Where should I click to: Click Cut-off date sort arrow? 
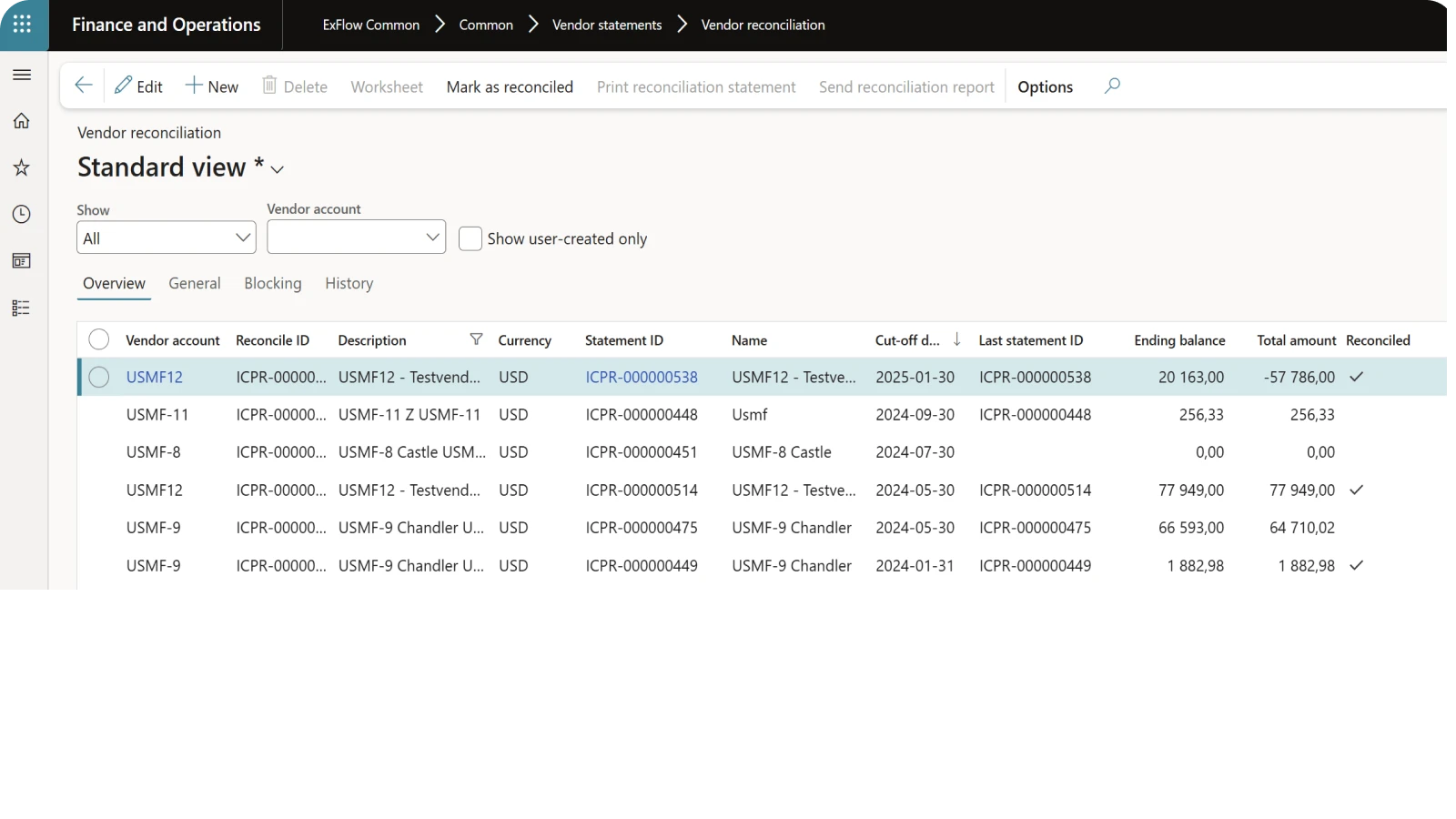(x=956, y=339)
